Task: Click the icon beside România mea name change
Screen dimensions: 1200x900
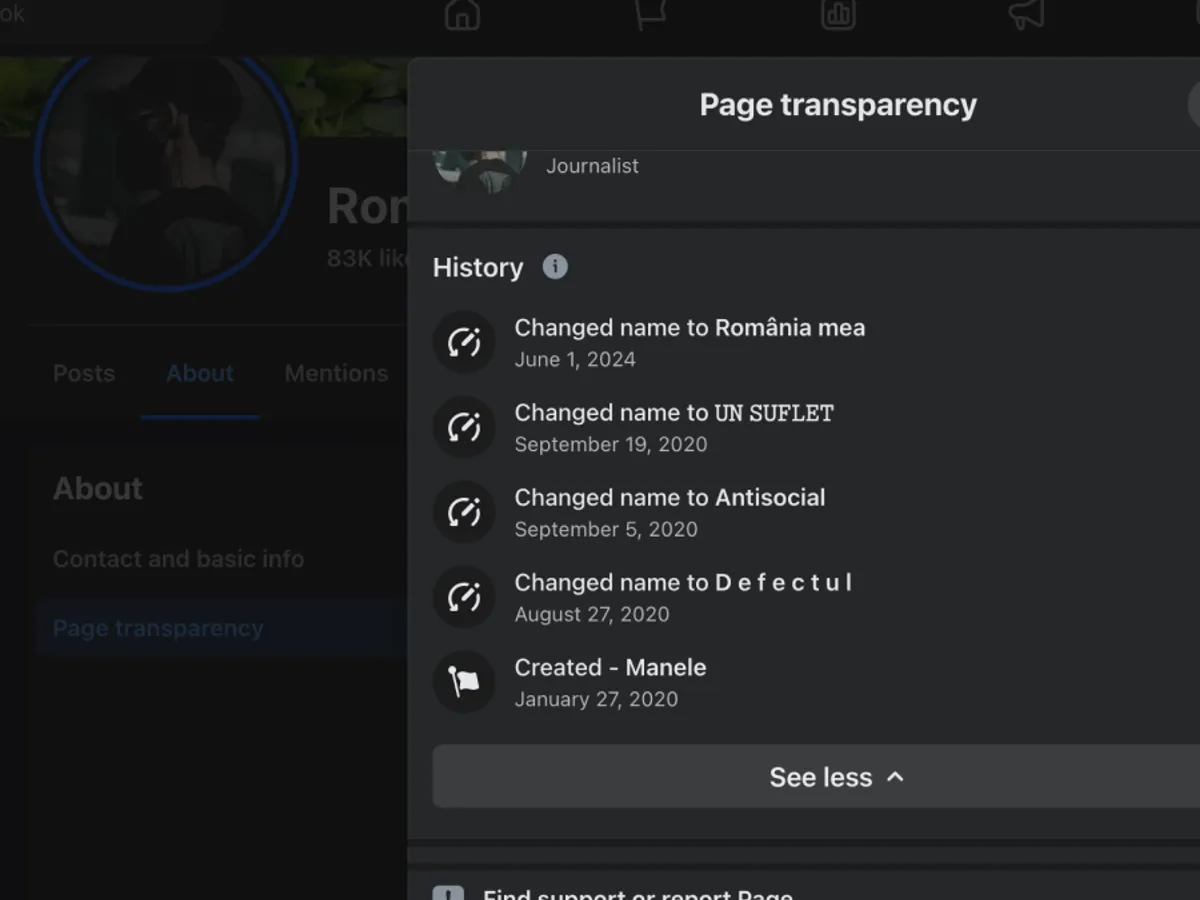Action: pyautogui.click(x=464, y=342)
